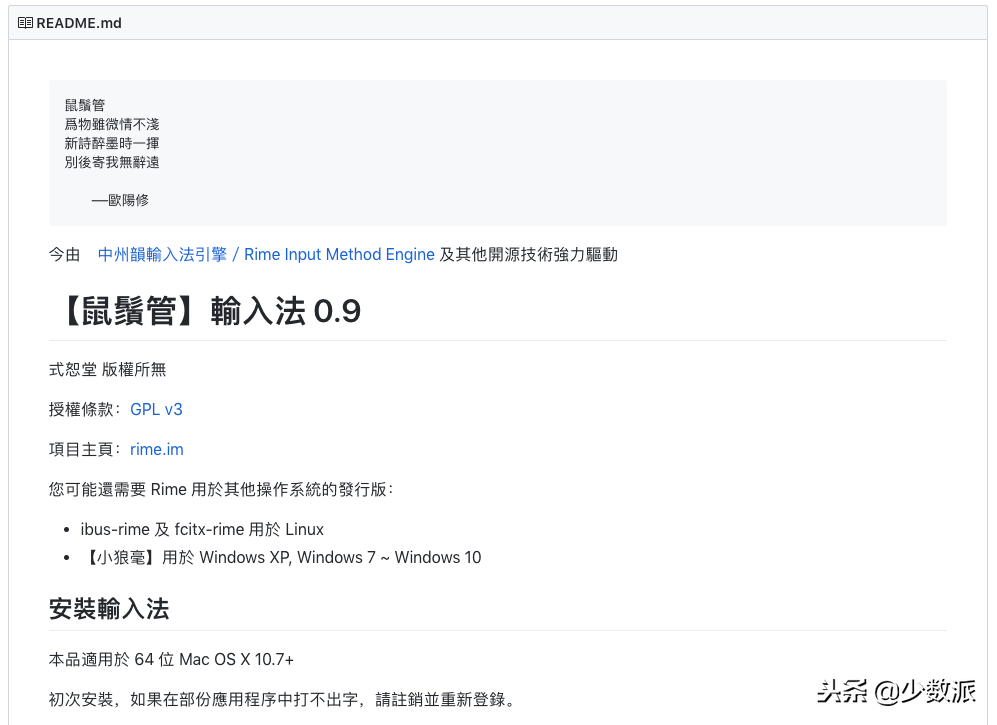This screenshot has width=997, height=725.
Task: Click the 式恕堂 版權所無 line
Action: pos(107,369)
